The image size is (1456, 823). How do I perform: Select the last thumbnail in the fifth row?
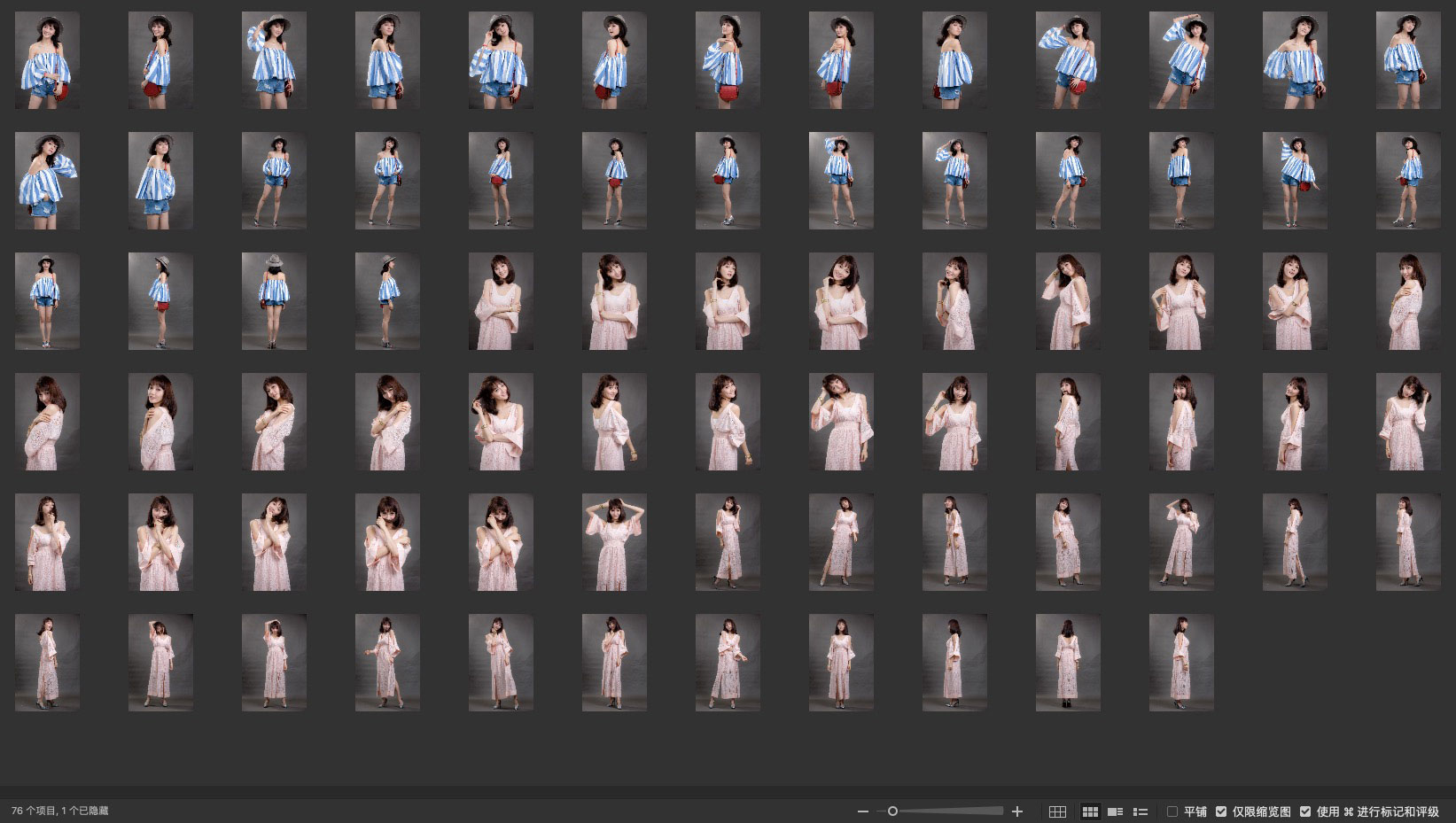click(1408, 542)
